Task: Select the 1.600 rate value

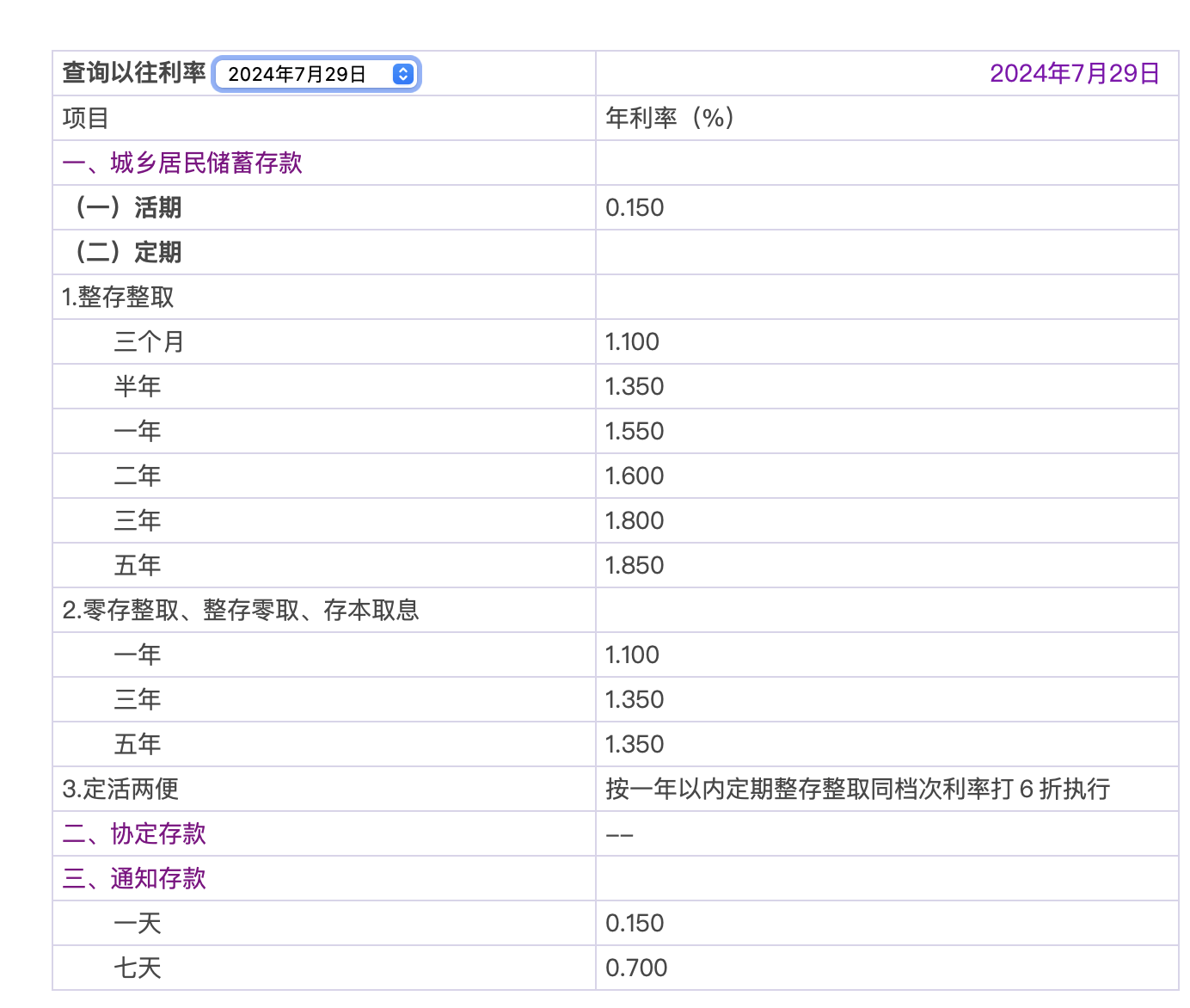Action: 635,476
